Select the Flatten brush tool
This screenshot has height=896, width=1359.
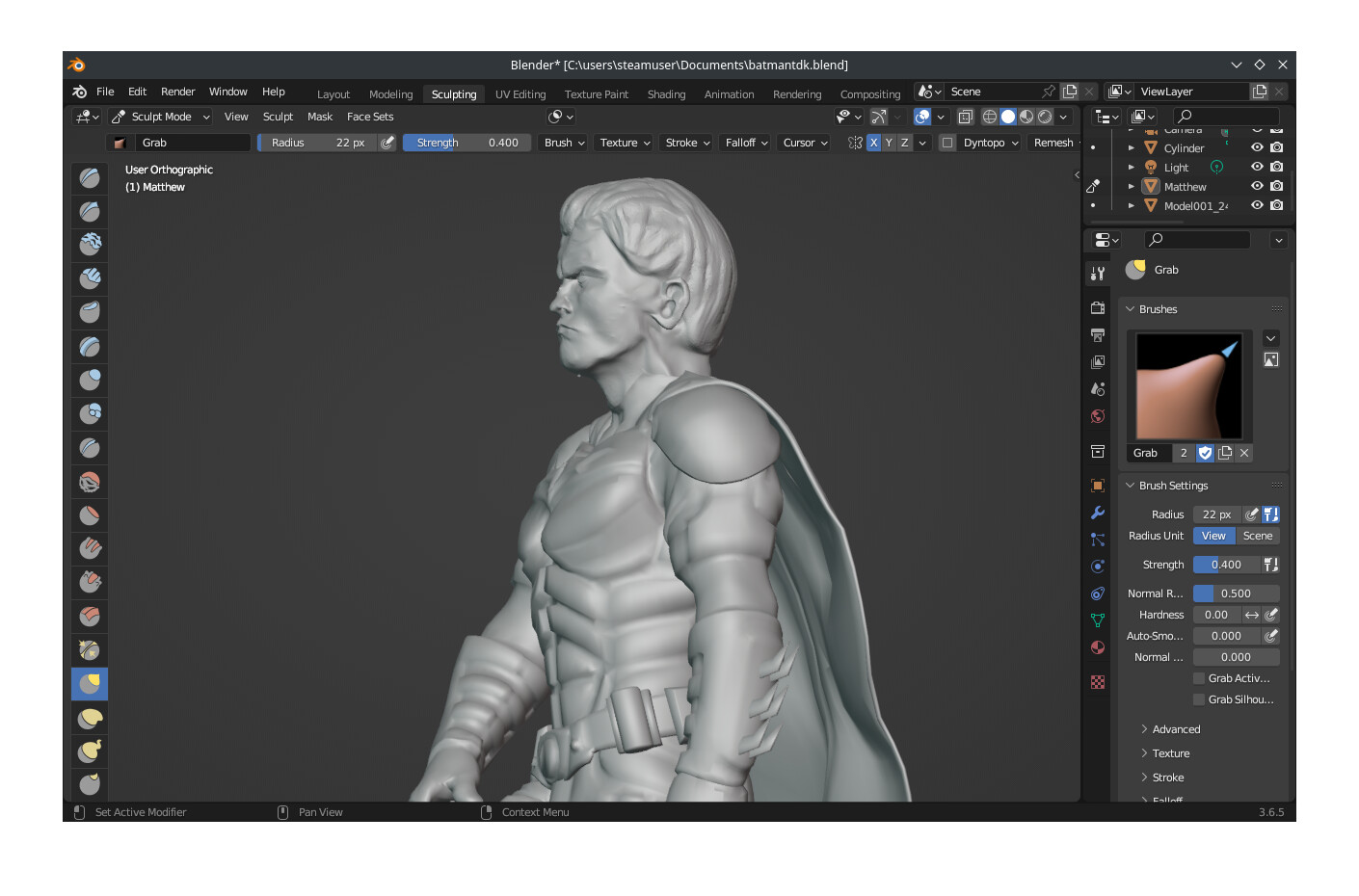90,515
